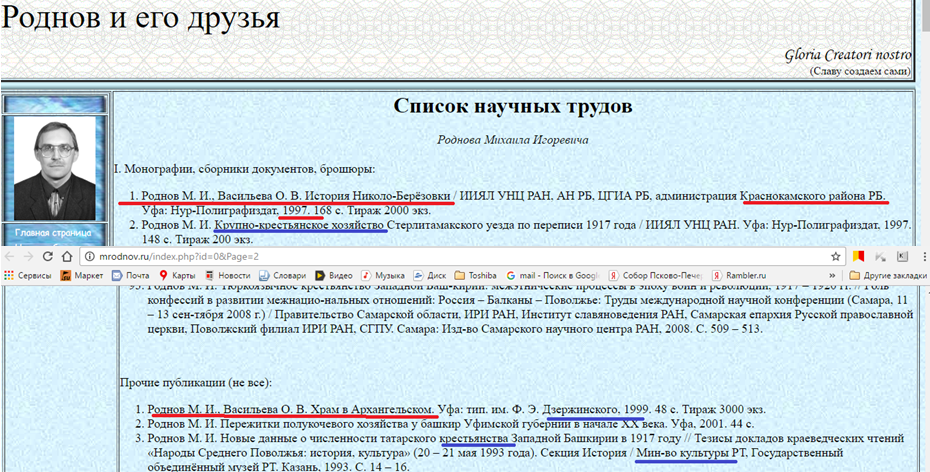930x472 pixels.
Task: Click the Новые данные о численности entry
Action: click(526, 453)
